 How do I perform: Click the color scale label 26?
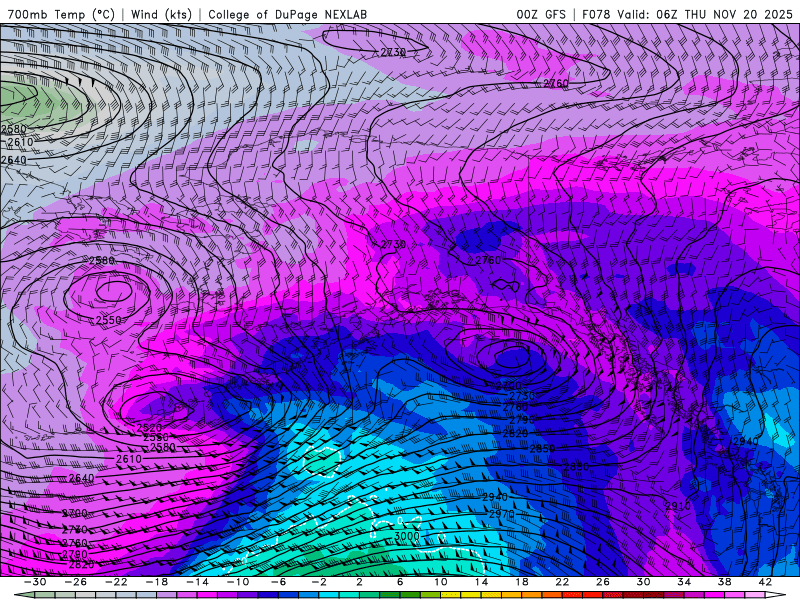click(603, 582)
